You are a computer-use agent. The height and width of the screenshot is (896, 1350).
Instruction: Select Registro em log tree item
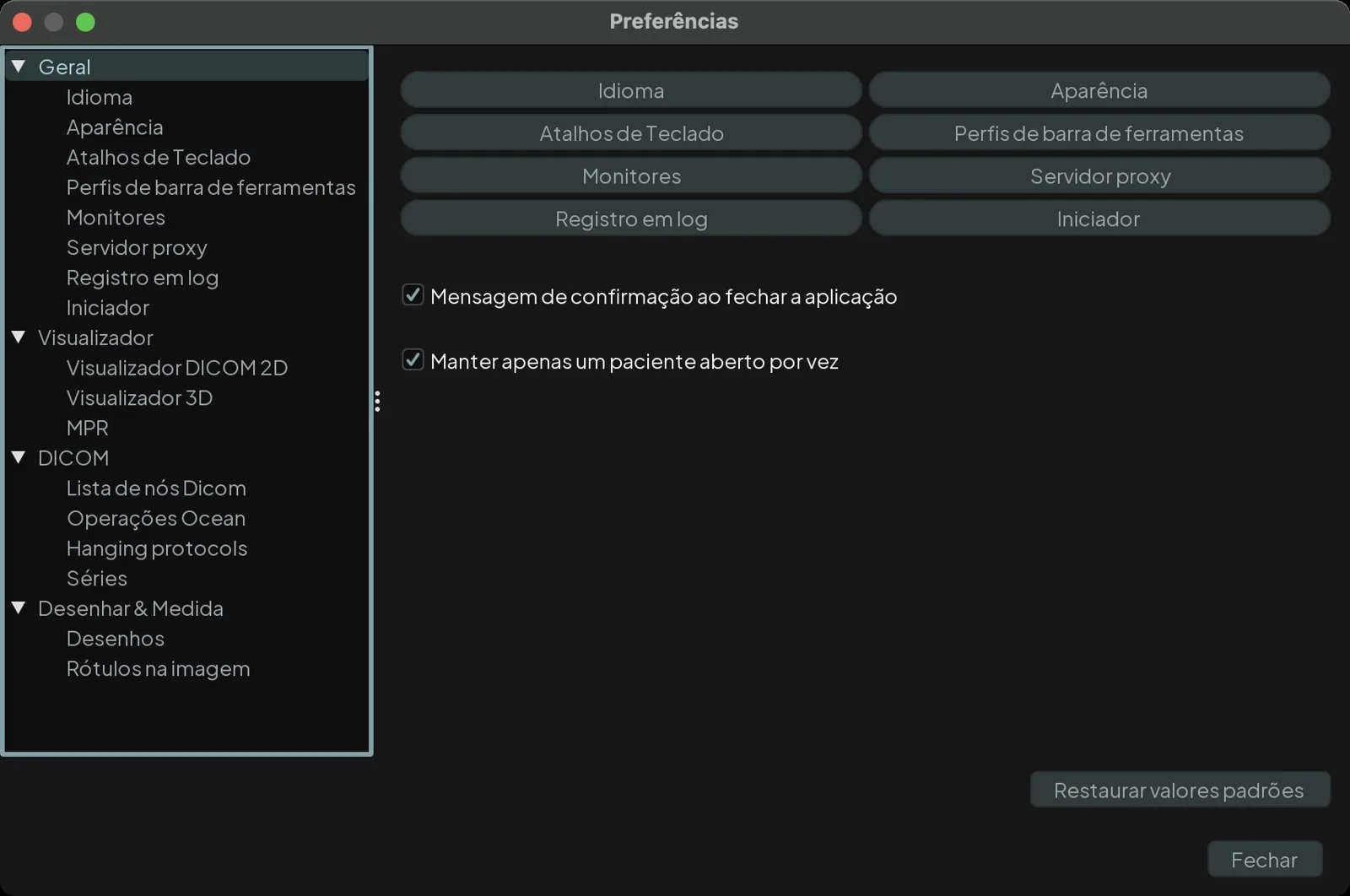coord(143,278)
